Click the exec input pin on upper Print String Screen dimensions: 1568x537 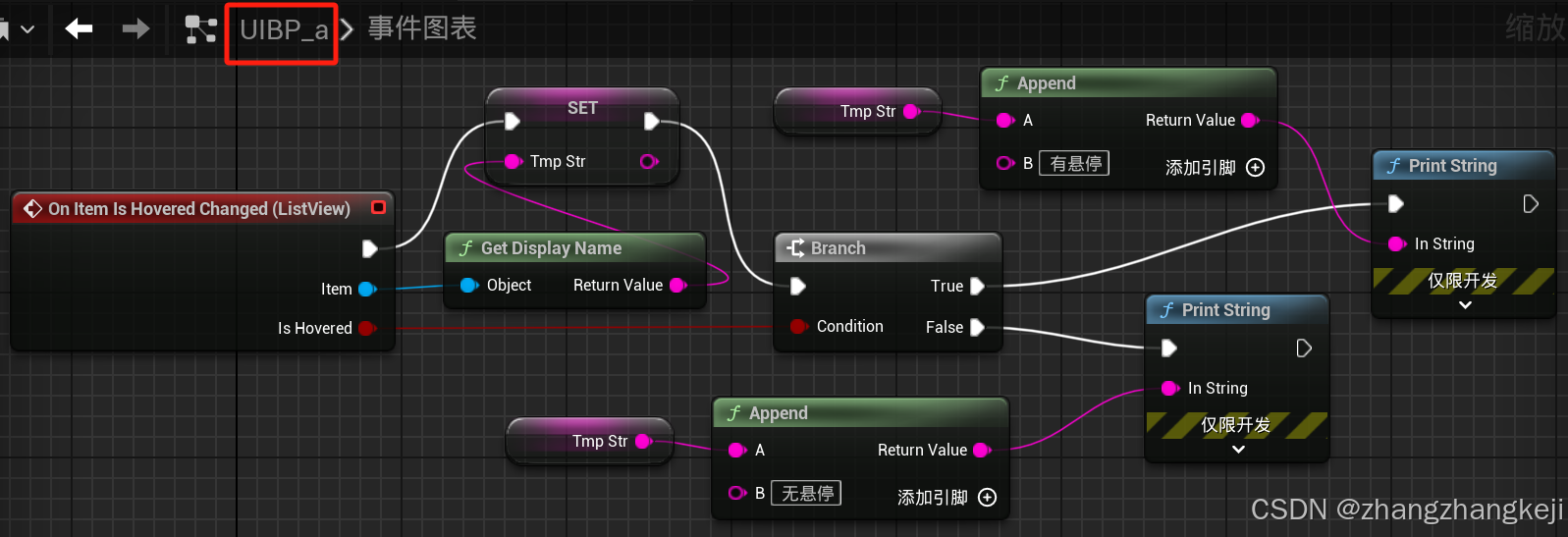point(1395,203)
